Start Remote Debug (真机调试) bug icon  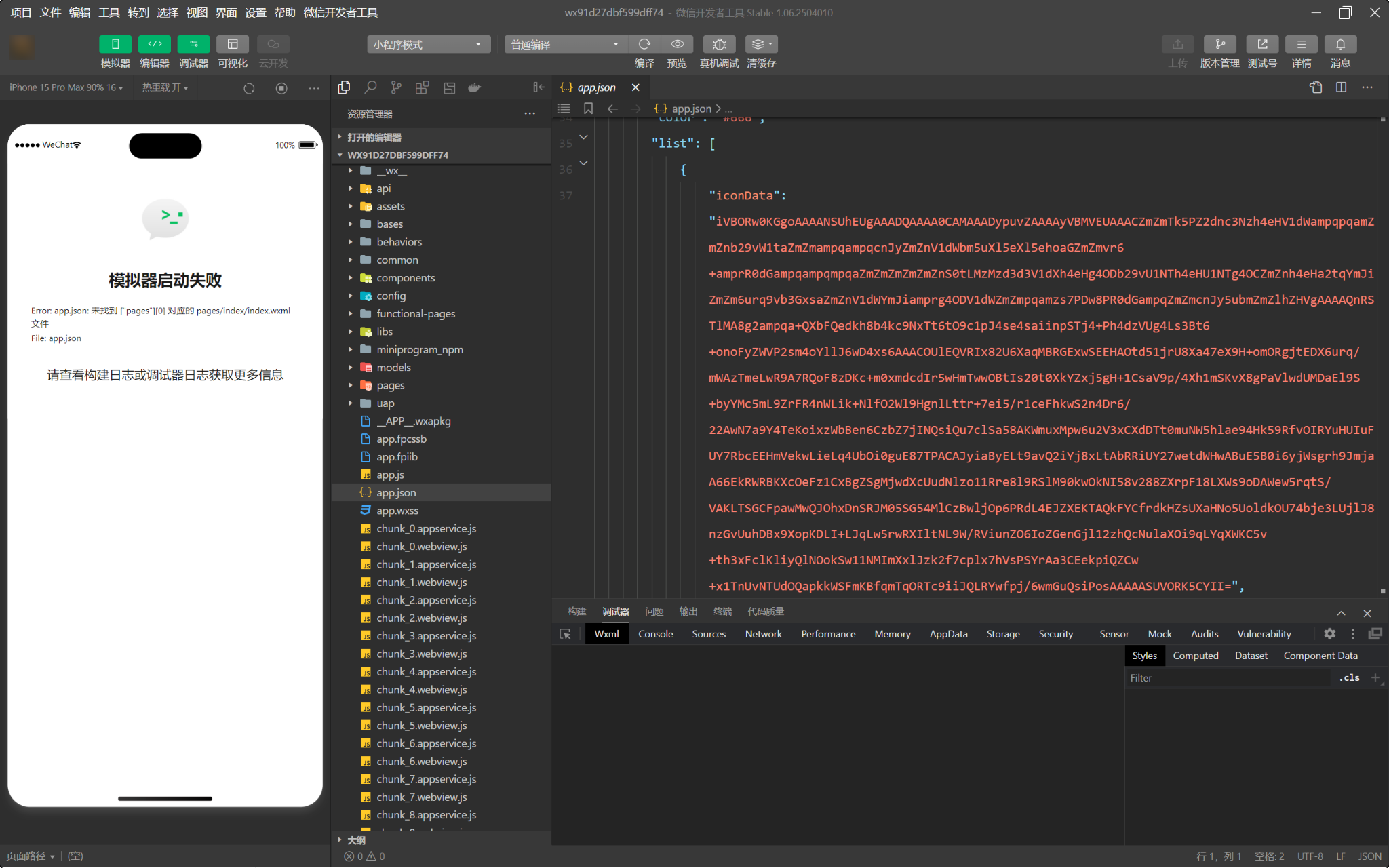(x=719, y=44)
